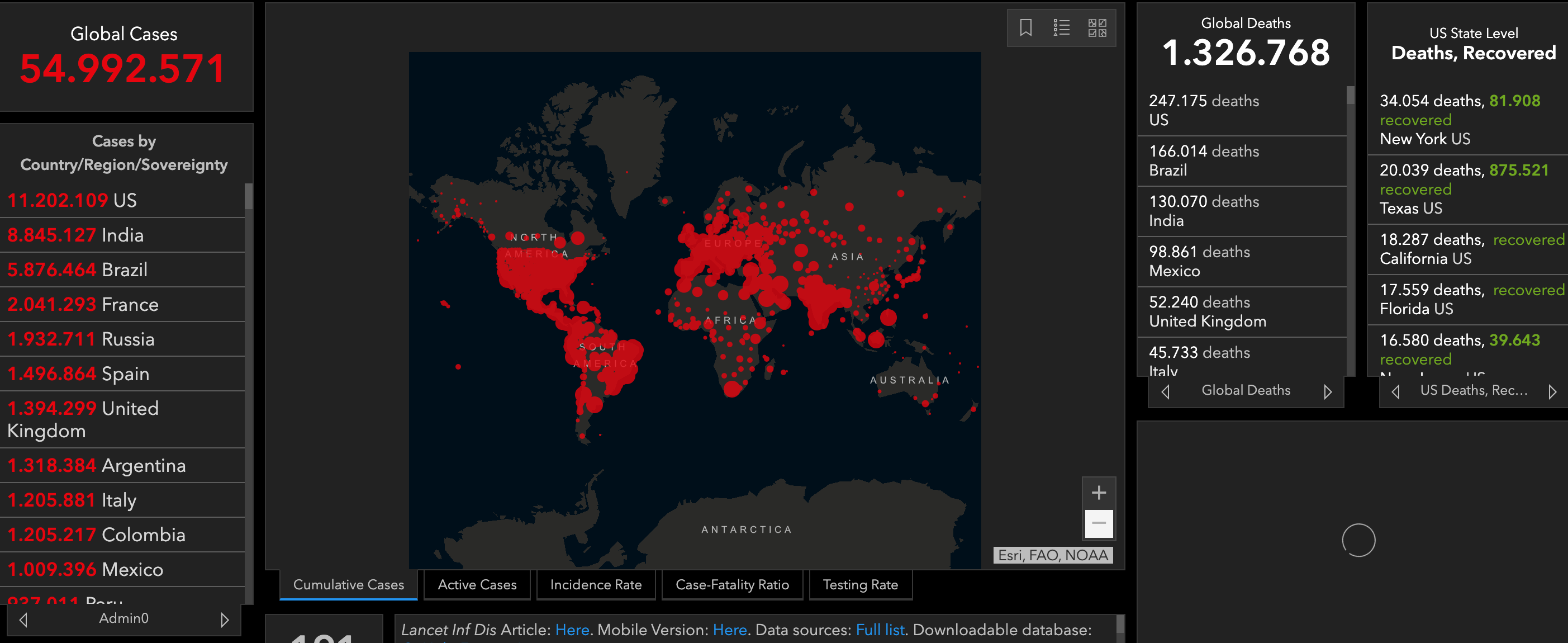1568x643 pixels.
Task: Select India in the cases list
Action: 122,235
